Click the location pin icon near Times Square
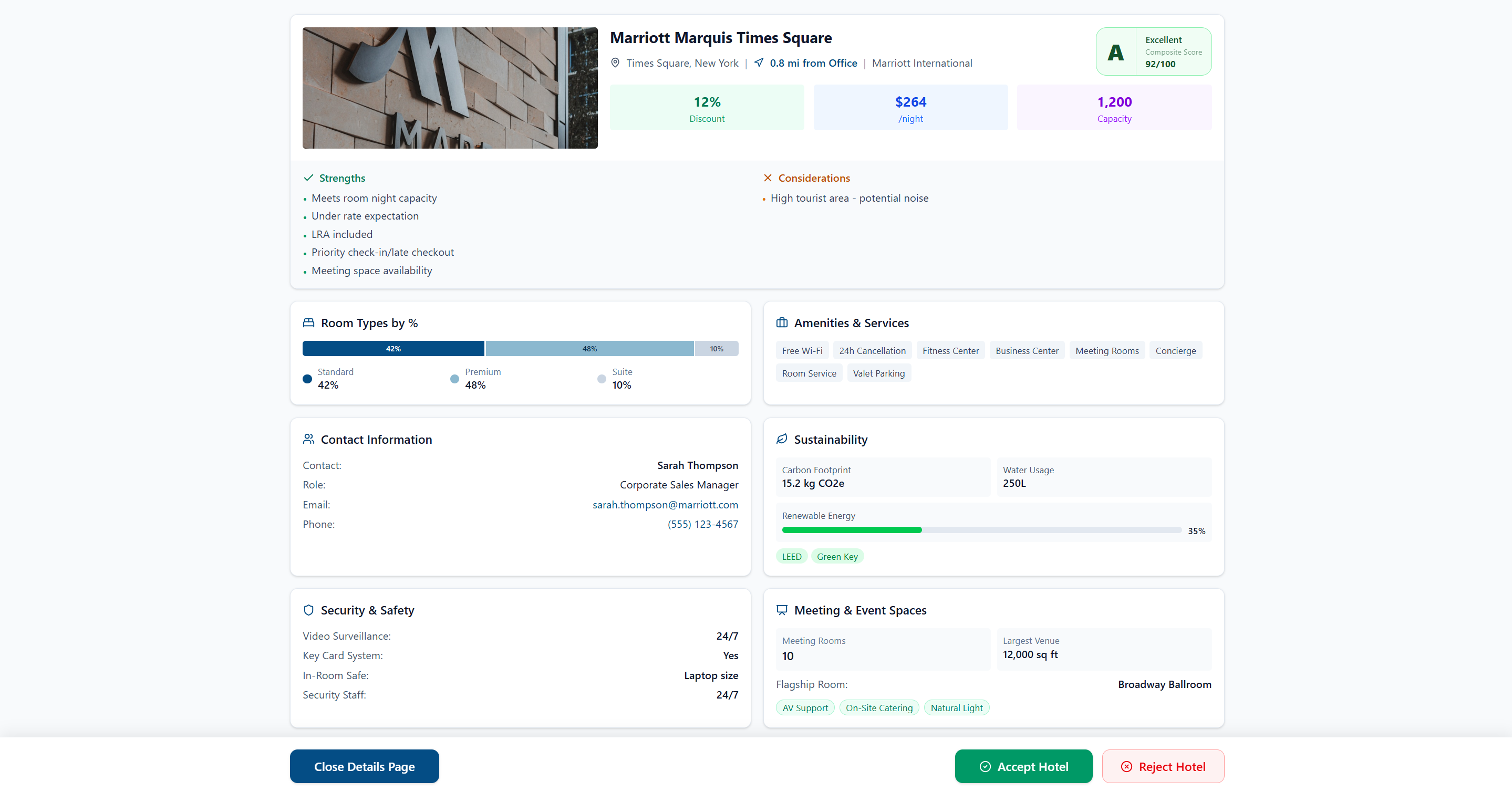The image size is (1512, 792). (x=615, y=63)
